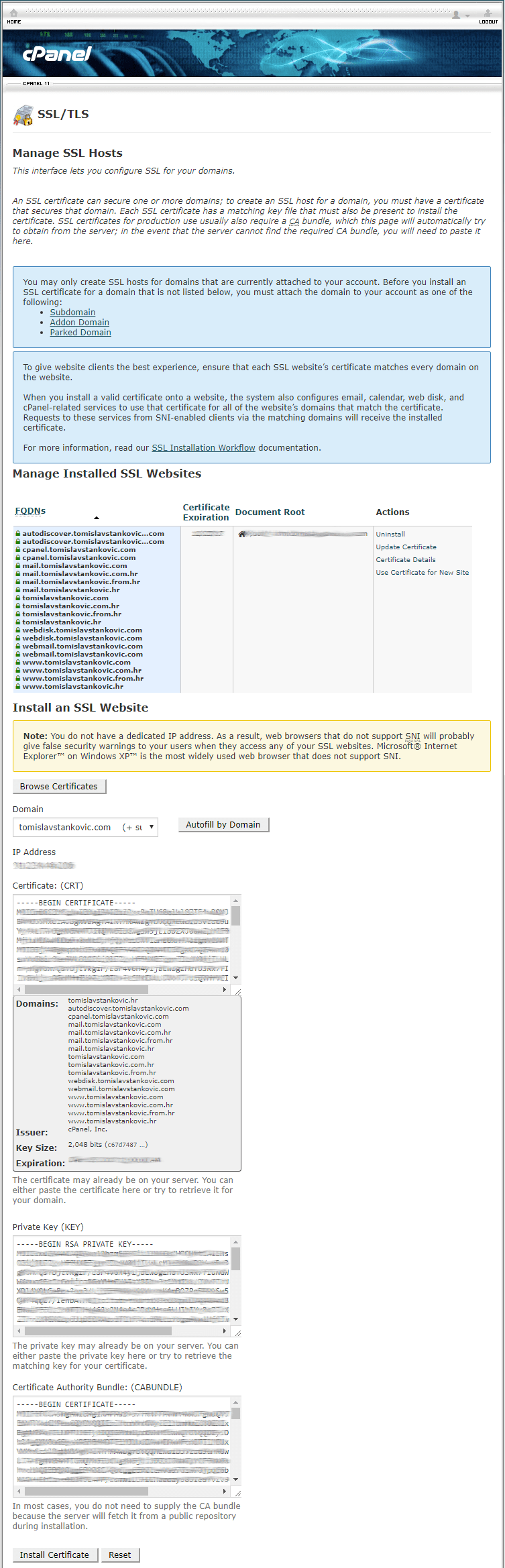Image resolution: width=505 pixels, height=1568 pixels.
Task: Open the Domain dropdown list
Action: click(x=85, y=827)
